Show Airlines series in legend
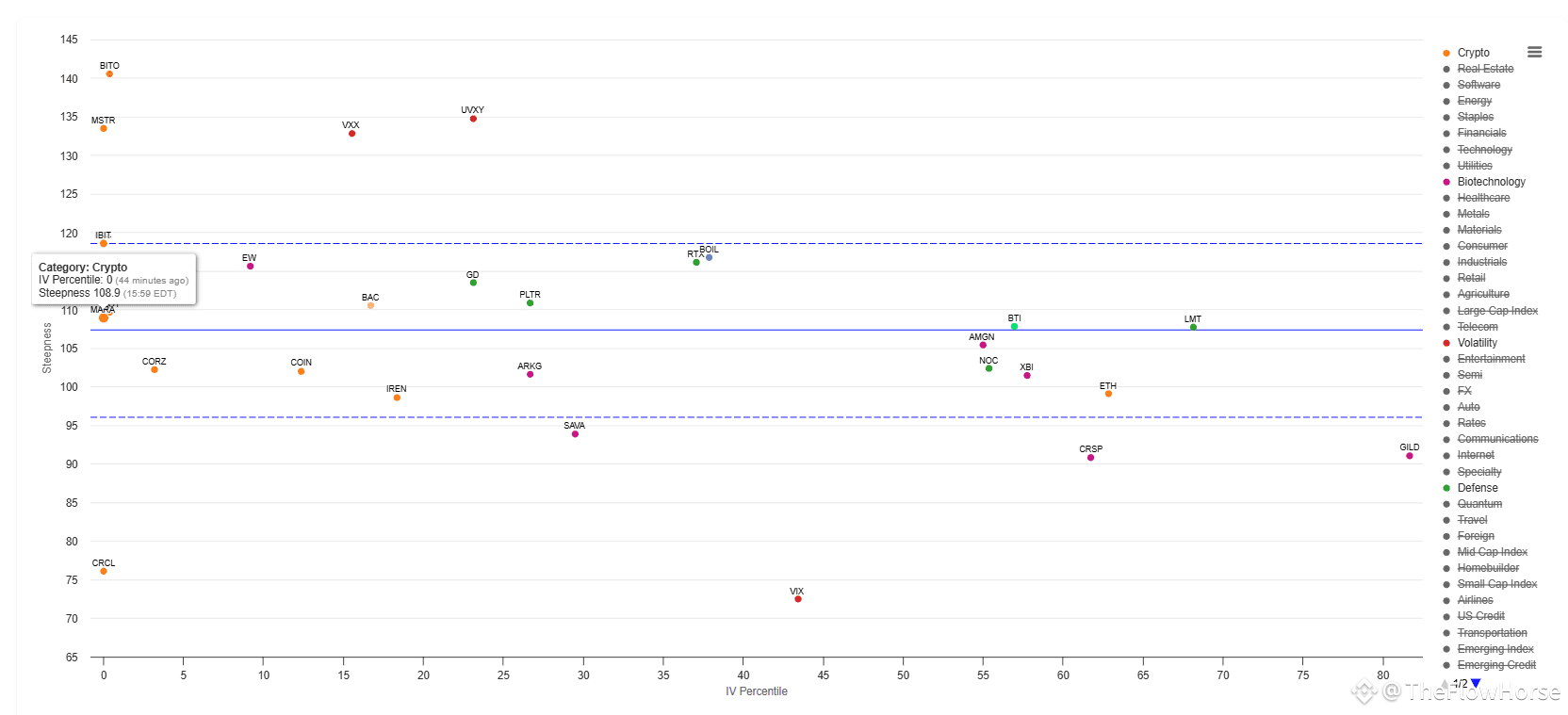 (1475, 600)
